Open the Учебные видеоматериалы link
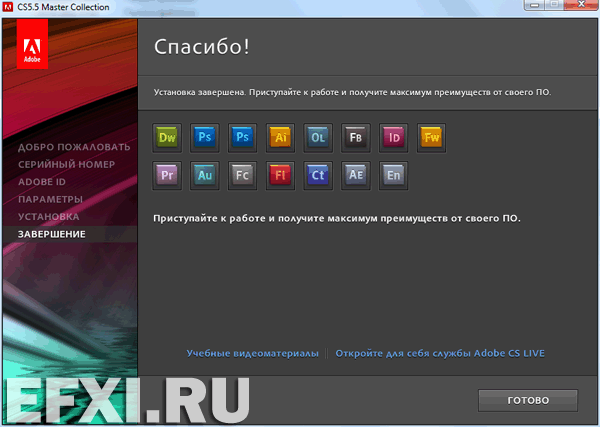 253,353
